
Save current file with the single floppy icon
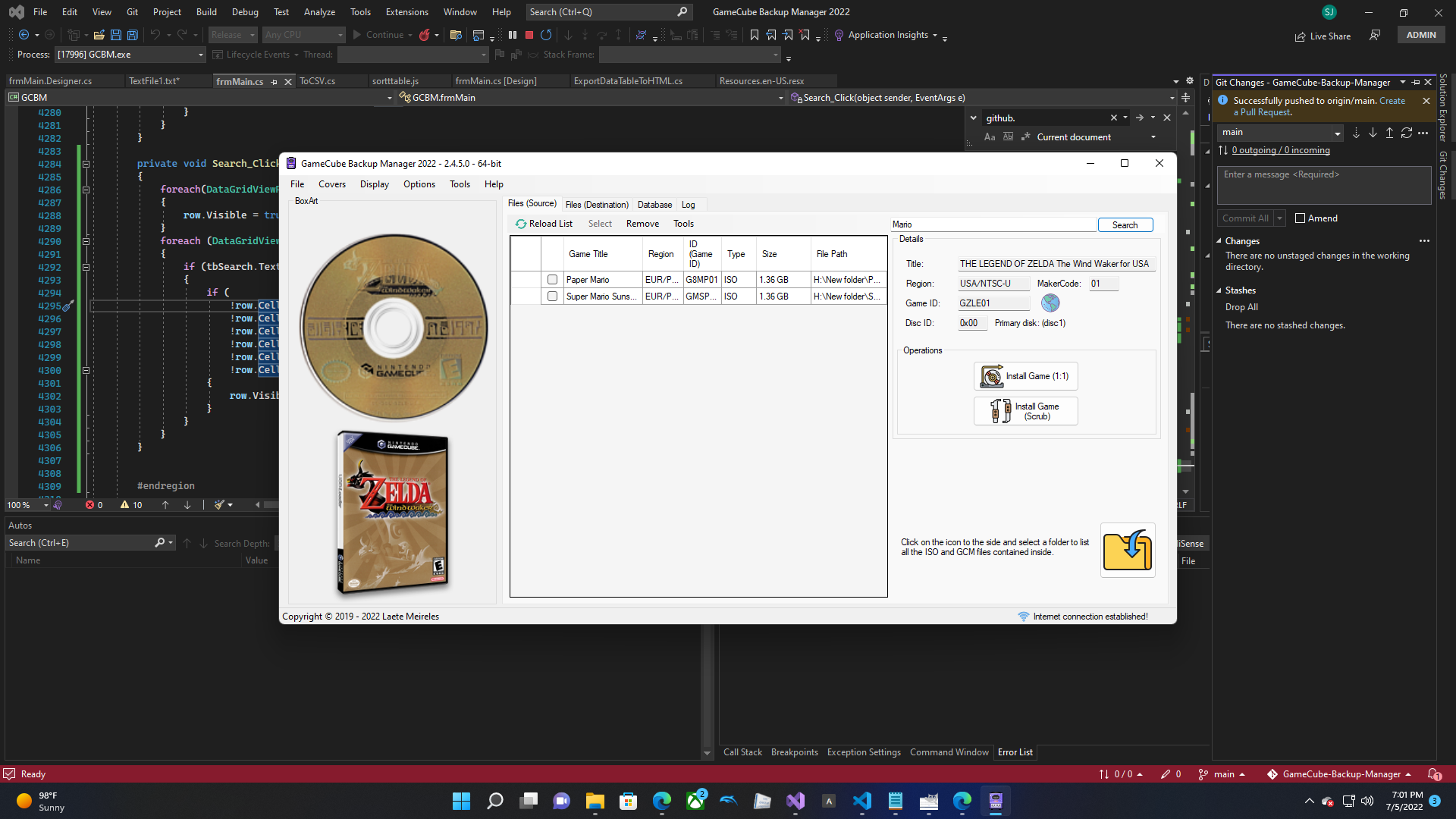pos(116,35)
